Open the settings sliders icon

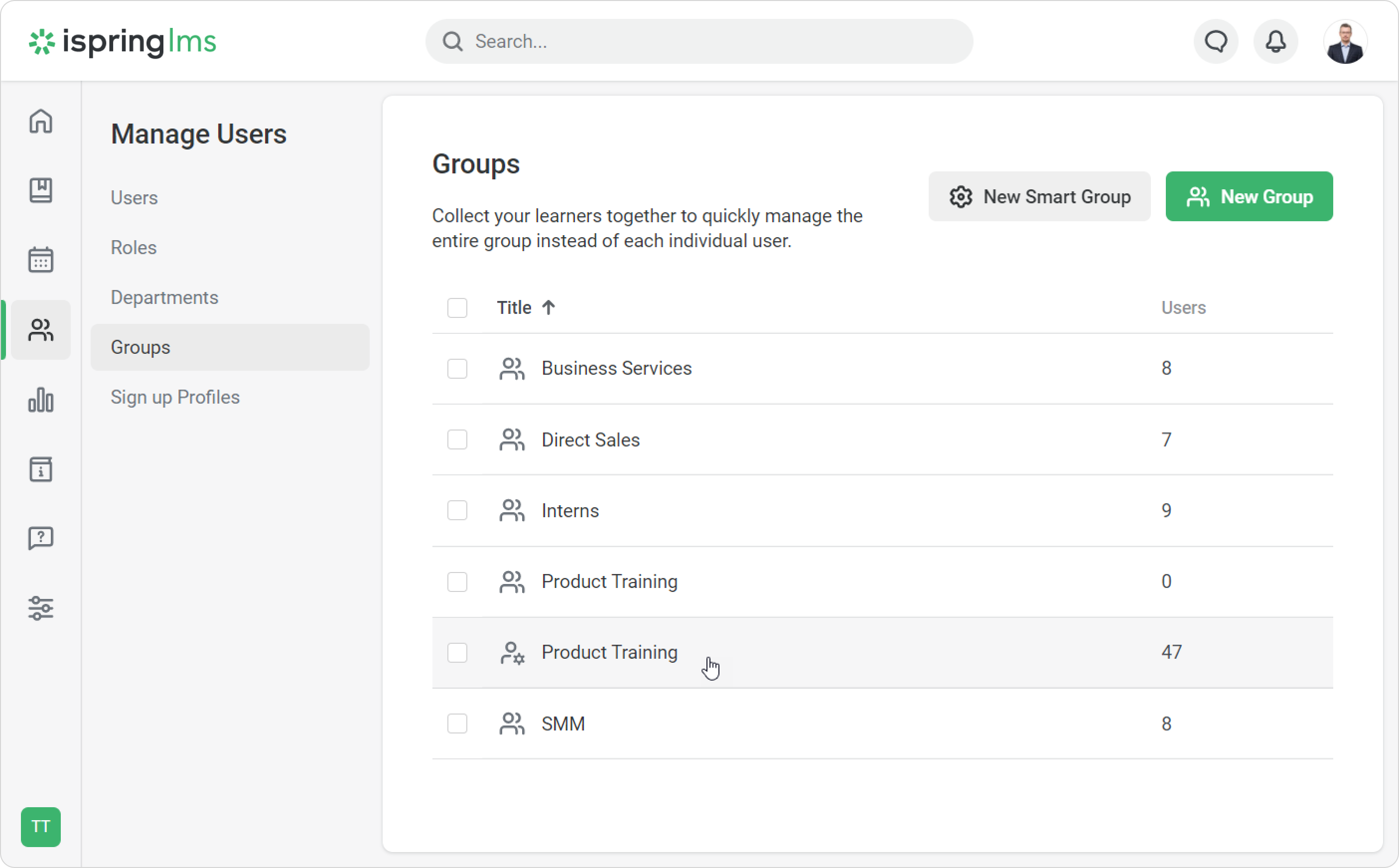[x=41, y=608]
